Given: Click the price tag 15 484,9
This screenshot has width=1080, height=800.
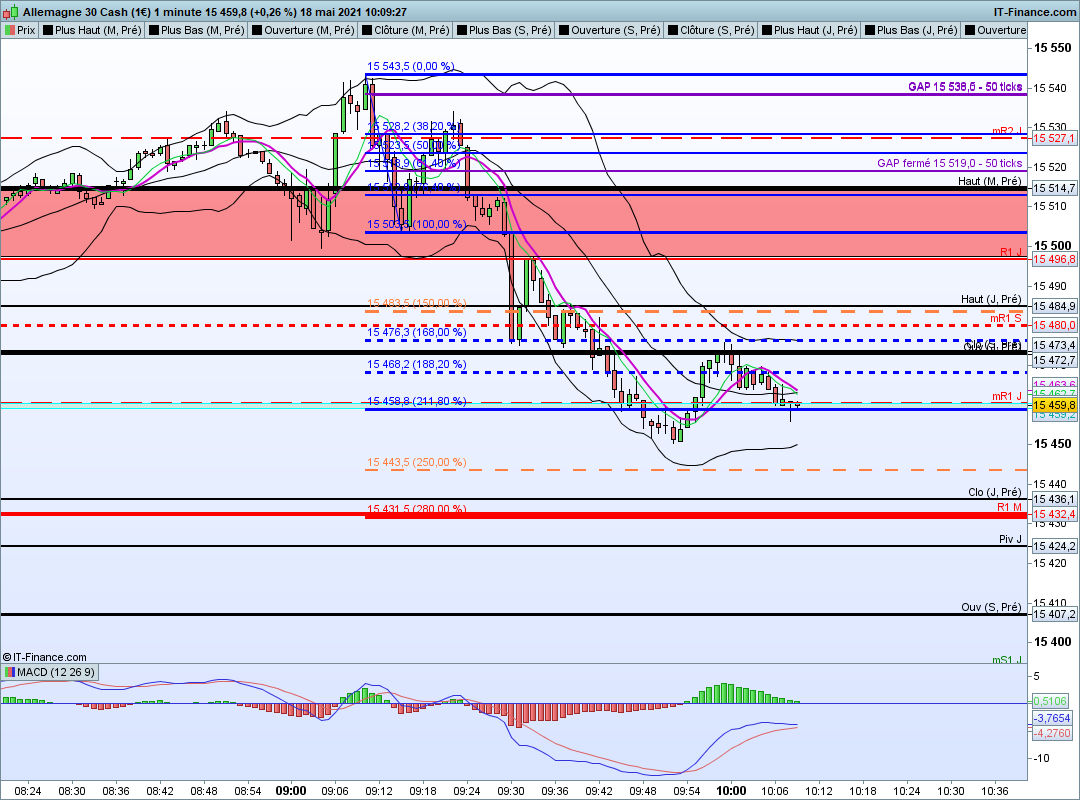Looking at the screenshot, I should (x=1054, y=306).
